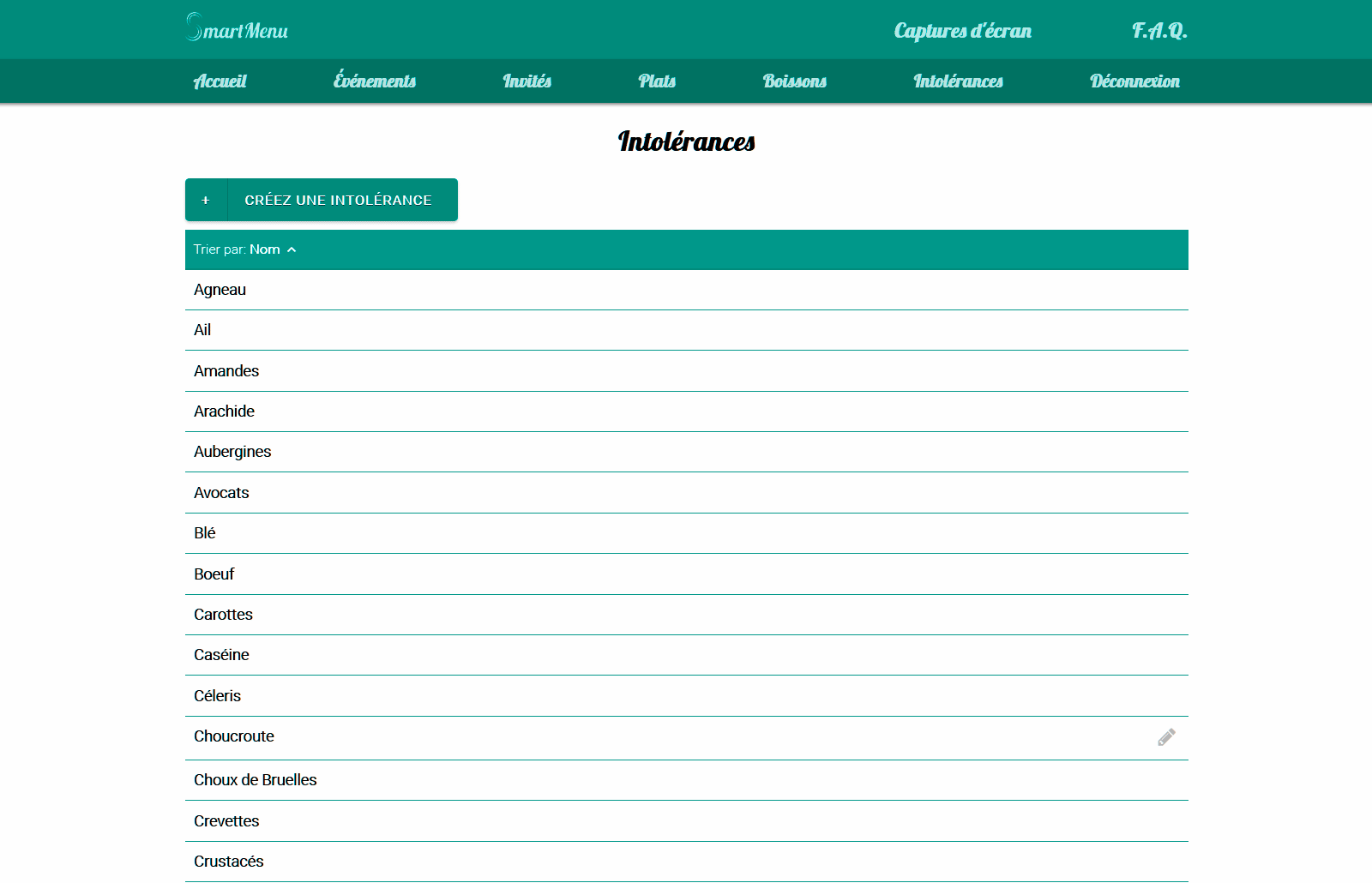
Task: Open the Accueil menu item
Action: 220,81
